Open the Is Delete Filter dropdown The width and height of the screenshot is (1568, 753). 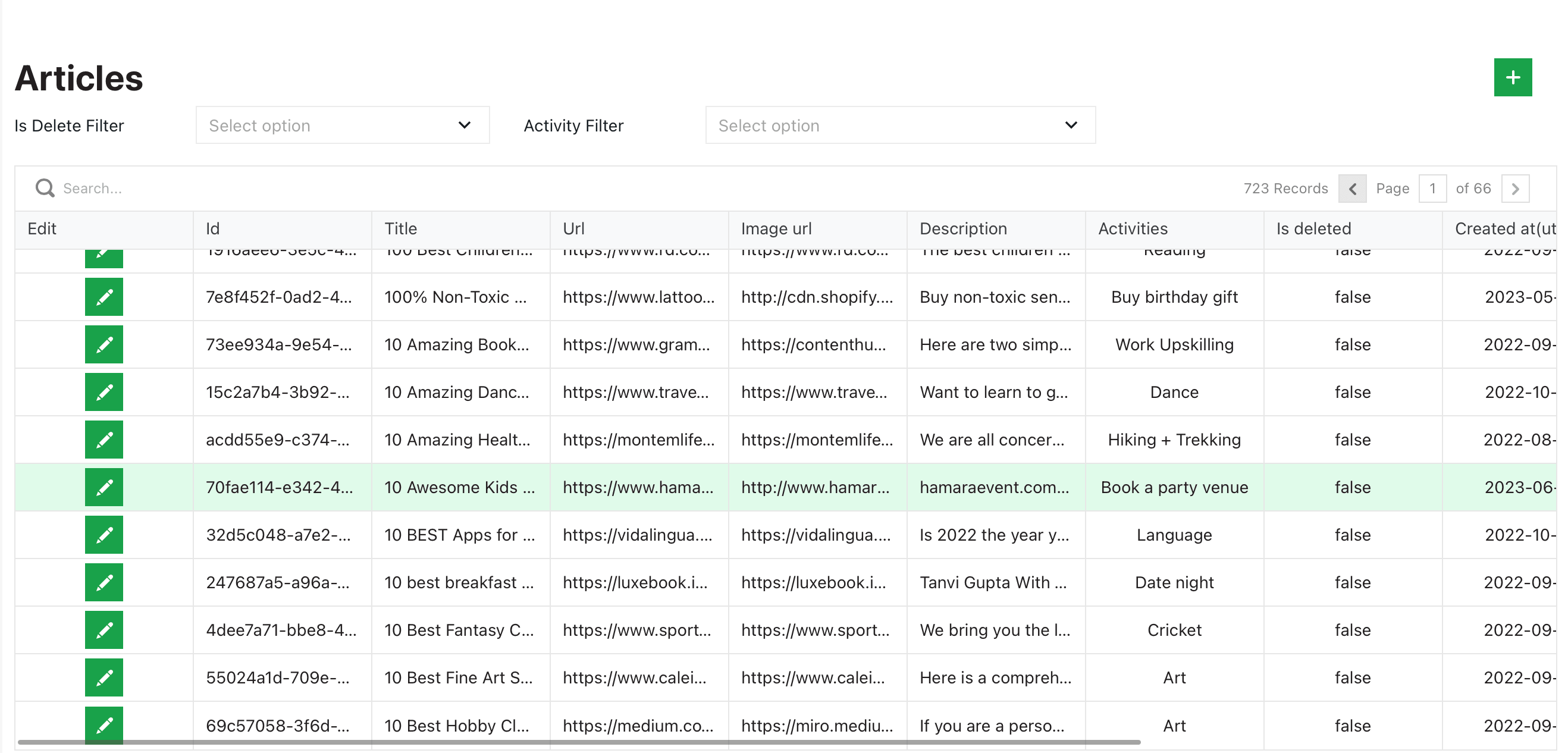click(343, 125)
